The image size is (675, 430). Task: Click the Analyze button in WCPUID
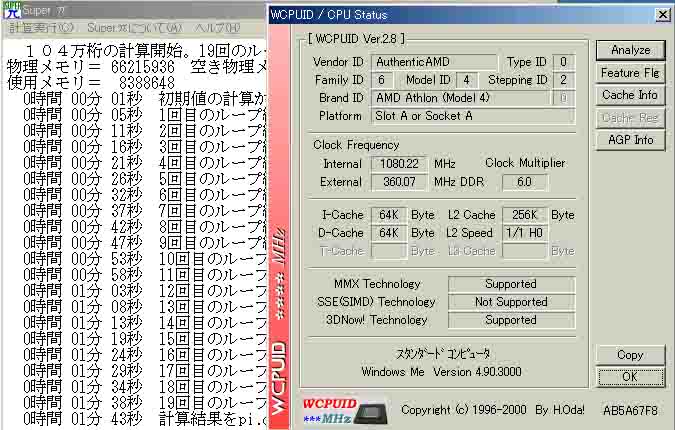point(630,50)
